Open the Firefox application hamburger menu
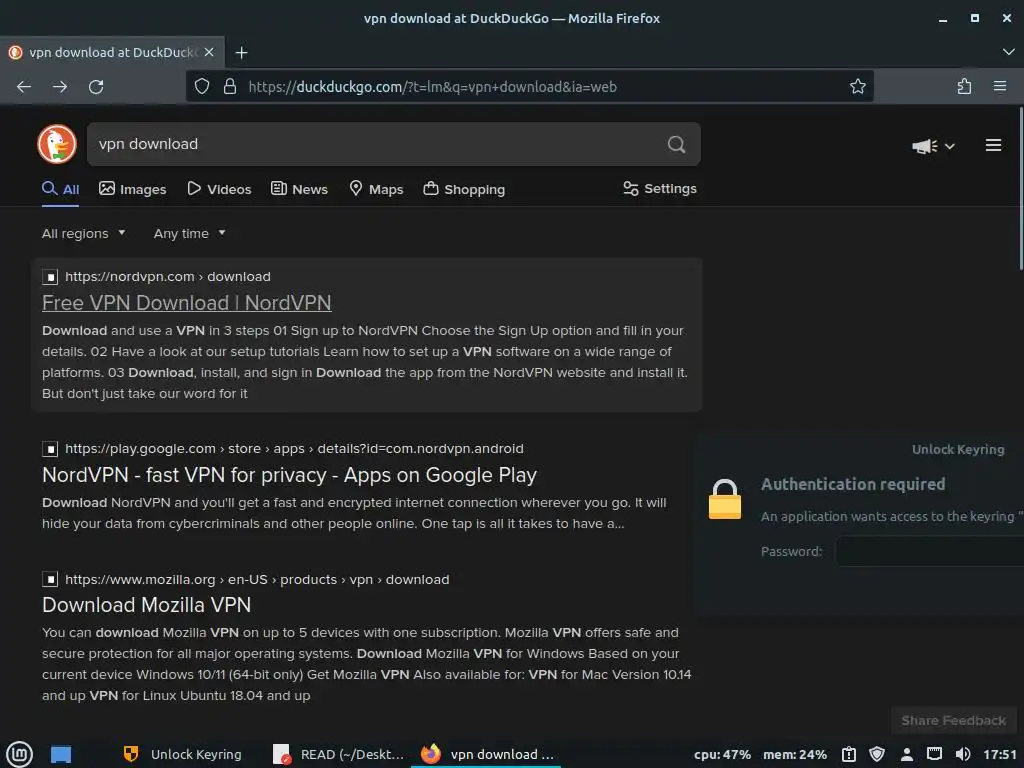The width and height of the screenshot is (1024, 768). [x=1000, y=86]
